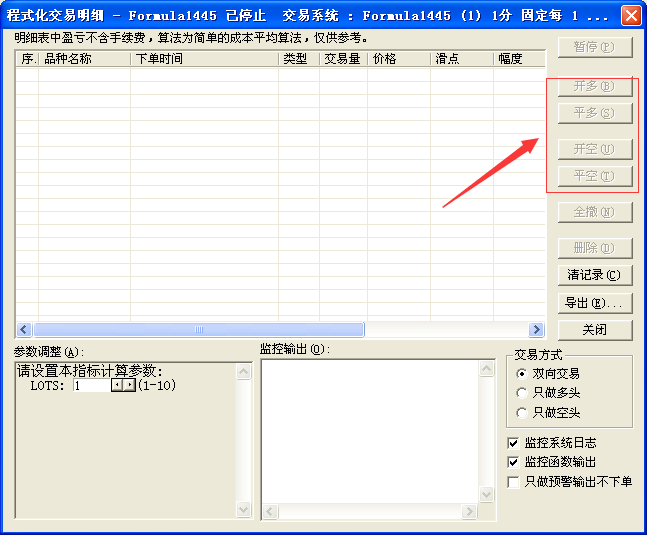Increase LOTS with right stepper arrow

point(129,386)
